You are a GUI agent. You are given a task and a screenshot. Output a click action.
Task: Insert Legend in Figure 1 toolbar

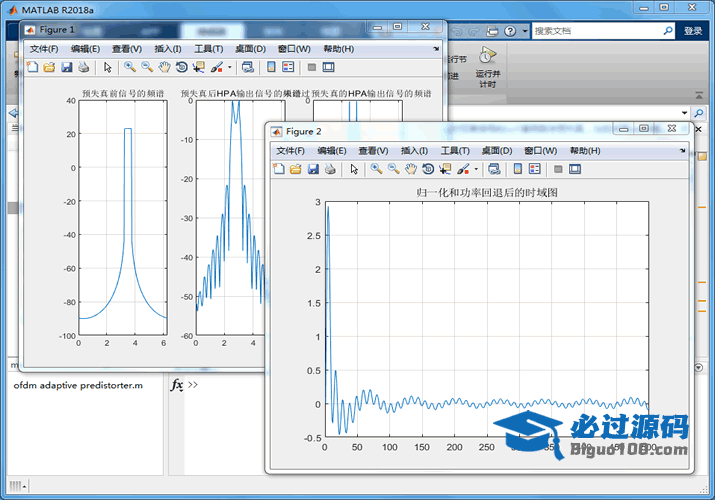tap(288, 67)
